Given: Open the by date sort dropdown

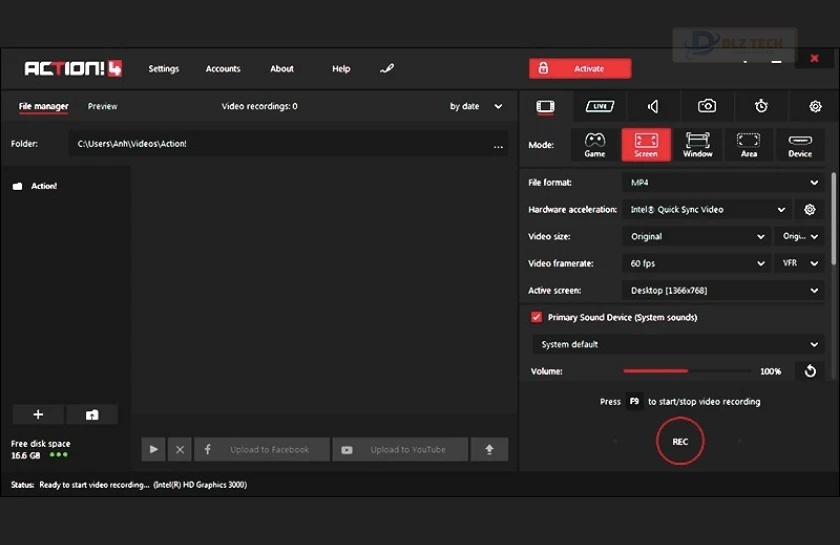Looking at the screenshot, I should [x=476, y=106].
